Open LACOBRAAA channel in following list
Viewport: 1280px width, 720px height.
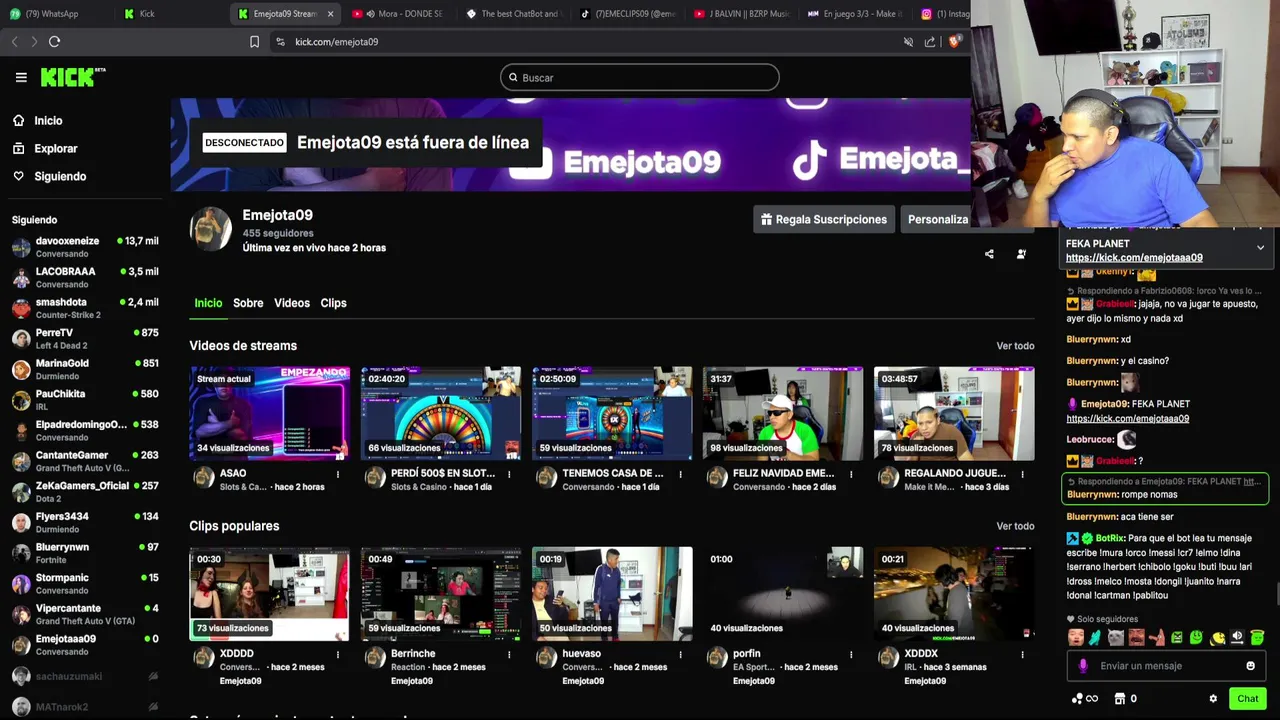click(x=85, y=277)
